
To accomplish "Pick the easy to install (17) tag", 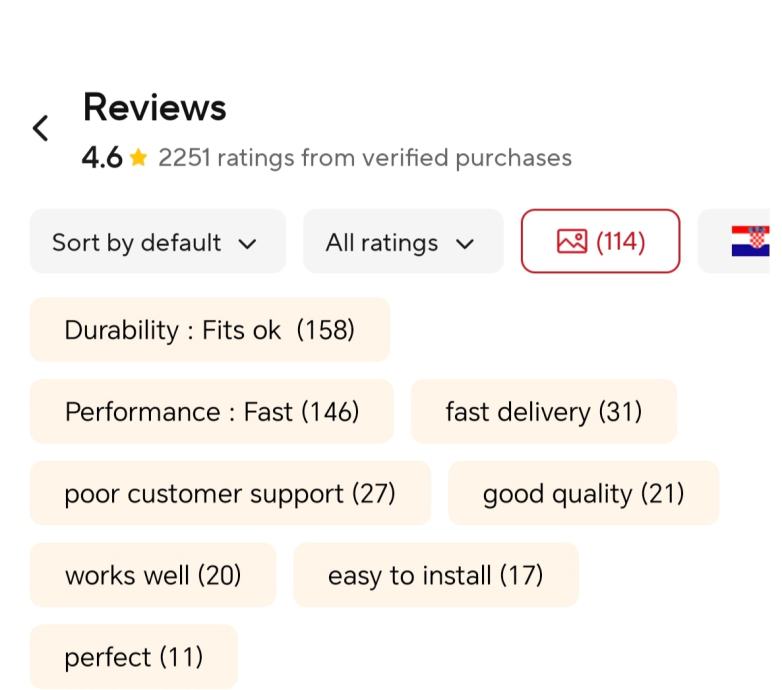I will coord(435,576).
